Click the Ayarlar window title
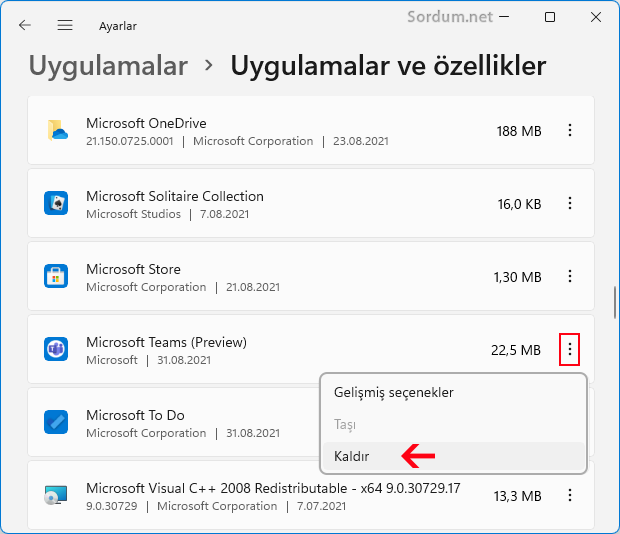This screenshot has width=620, height=534. click(118, 26)
